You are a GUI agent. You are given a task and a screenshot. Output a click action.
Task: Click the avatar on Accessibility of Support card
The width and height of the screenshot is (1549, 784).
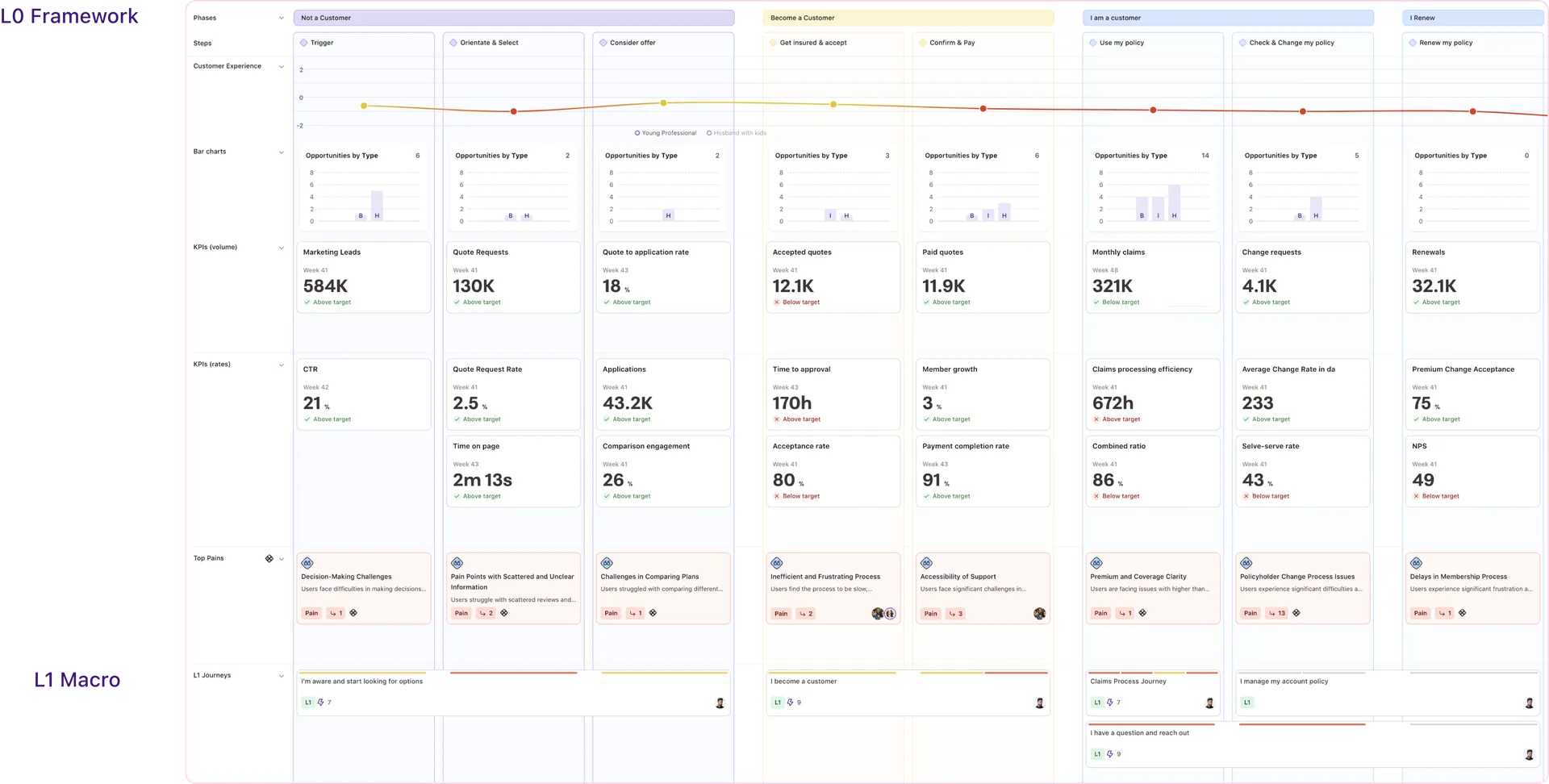1039,614
